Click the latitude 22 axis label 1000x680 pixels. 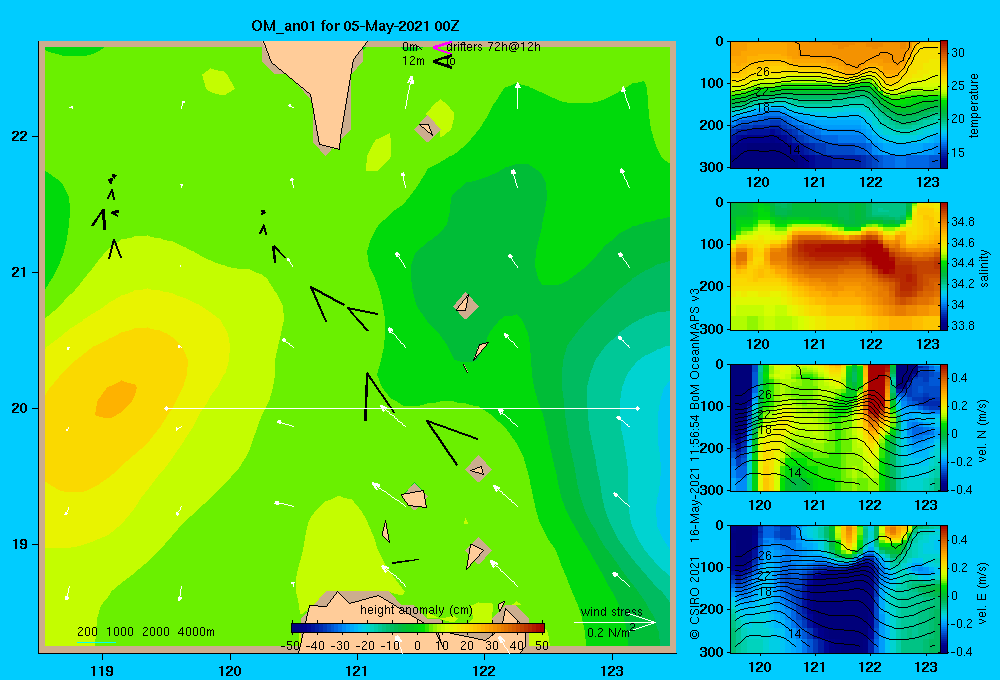click(20, 136)
